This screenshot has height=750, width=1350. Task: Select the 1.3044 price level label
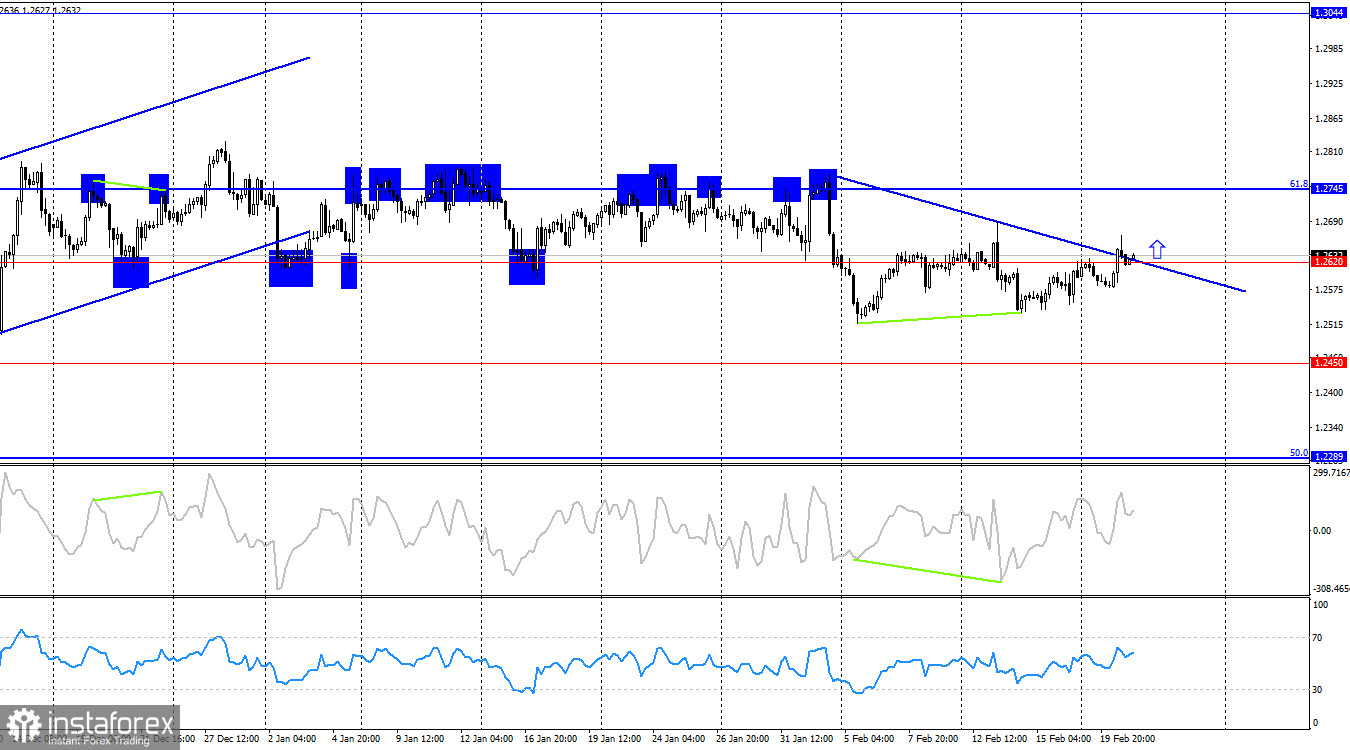[x=1329, y=13]
